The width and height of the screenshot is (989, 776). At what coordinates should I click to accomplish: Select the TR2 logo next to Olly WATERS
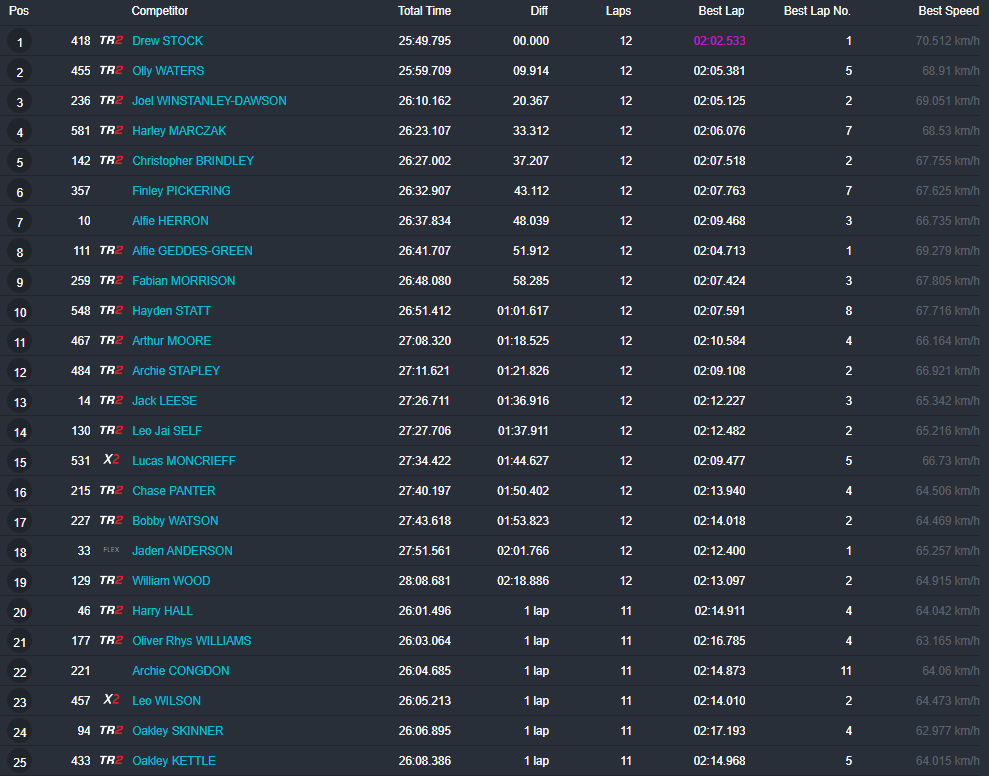point(111,71)
